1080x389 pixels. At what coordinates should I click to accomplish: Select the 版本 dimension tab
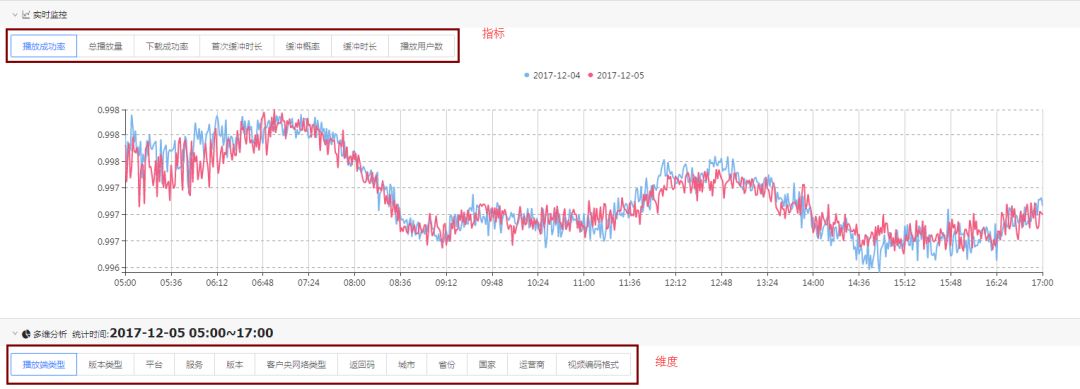coord(235,365)
